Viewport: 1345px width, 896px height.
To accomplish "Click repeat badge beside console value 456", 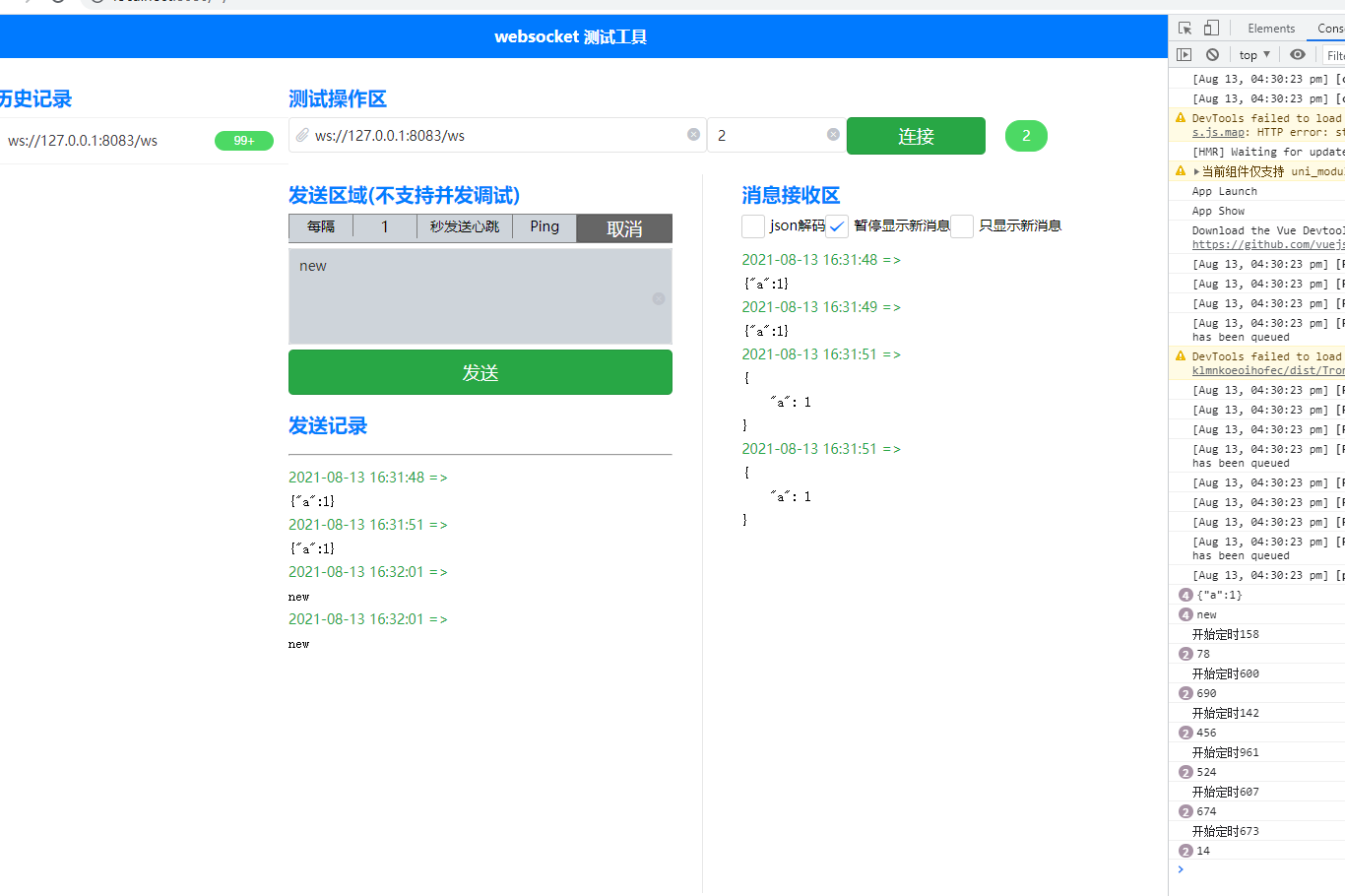I will tap(1185, 733).
